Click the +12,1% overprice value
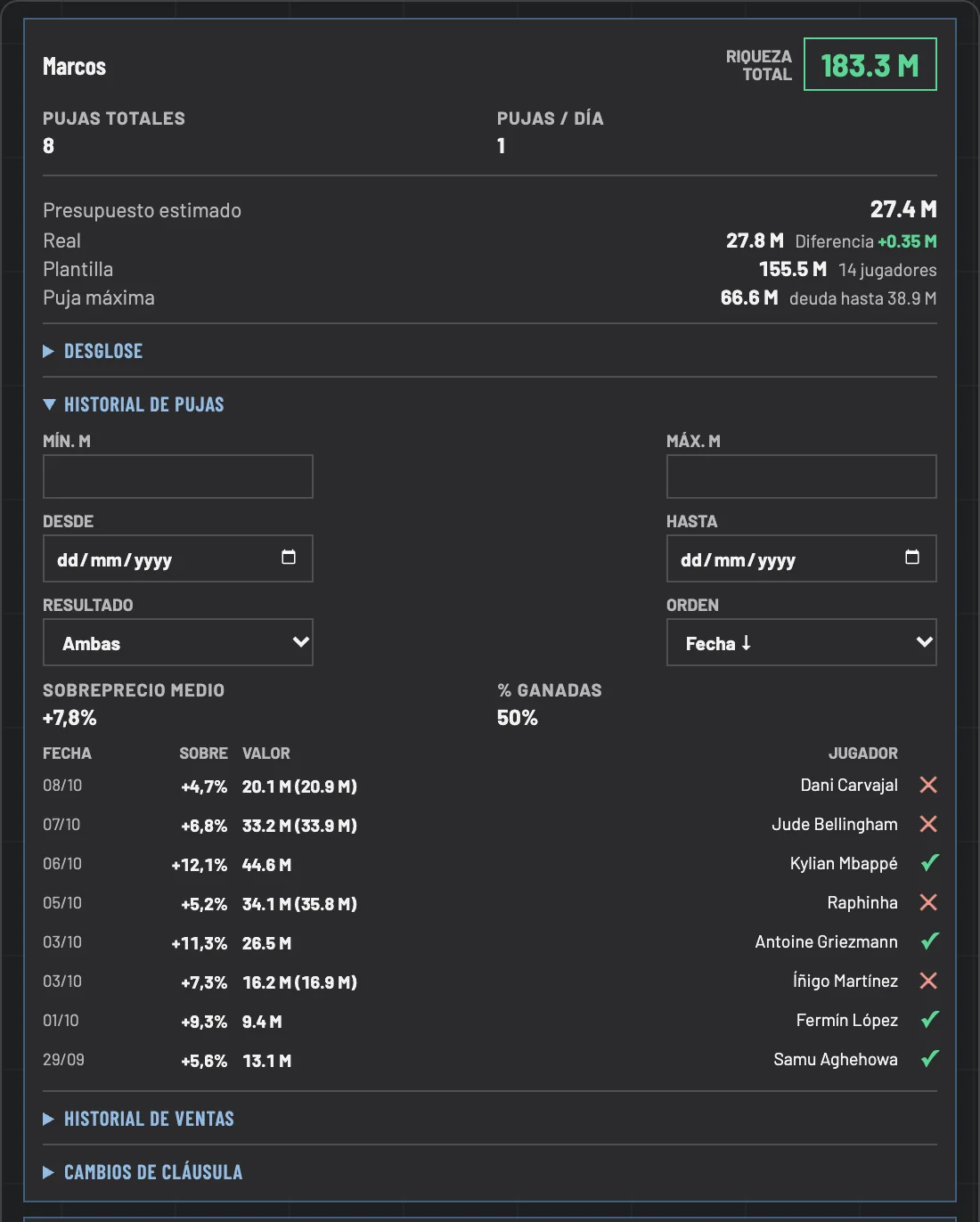 point(200,865)
